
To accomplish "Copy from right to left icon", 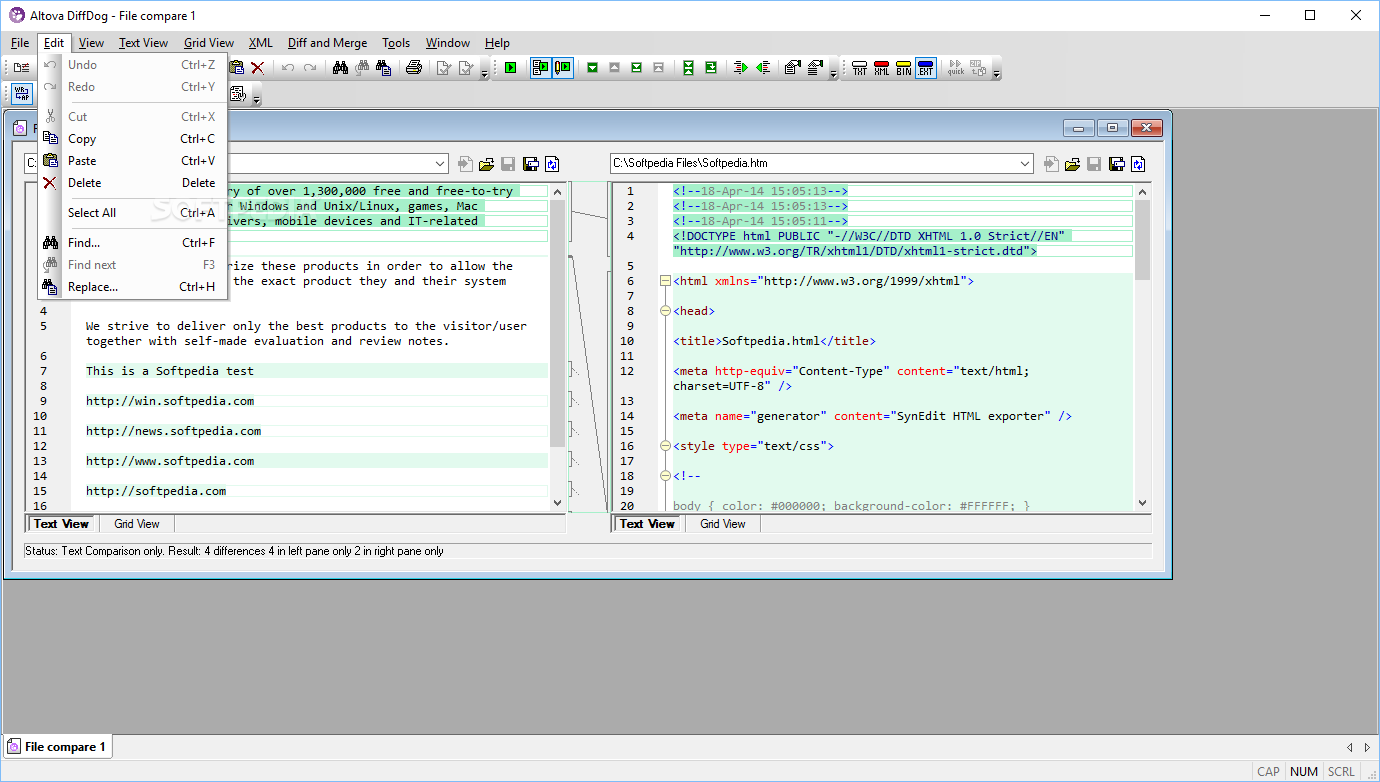I will pyautogui.click(x=763, y=68).
